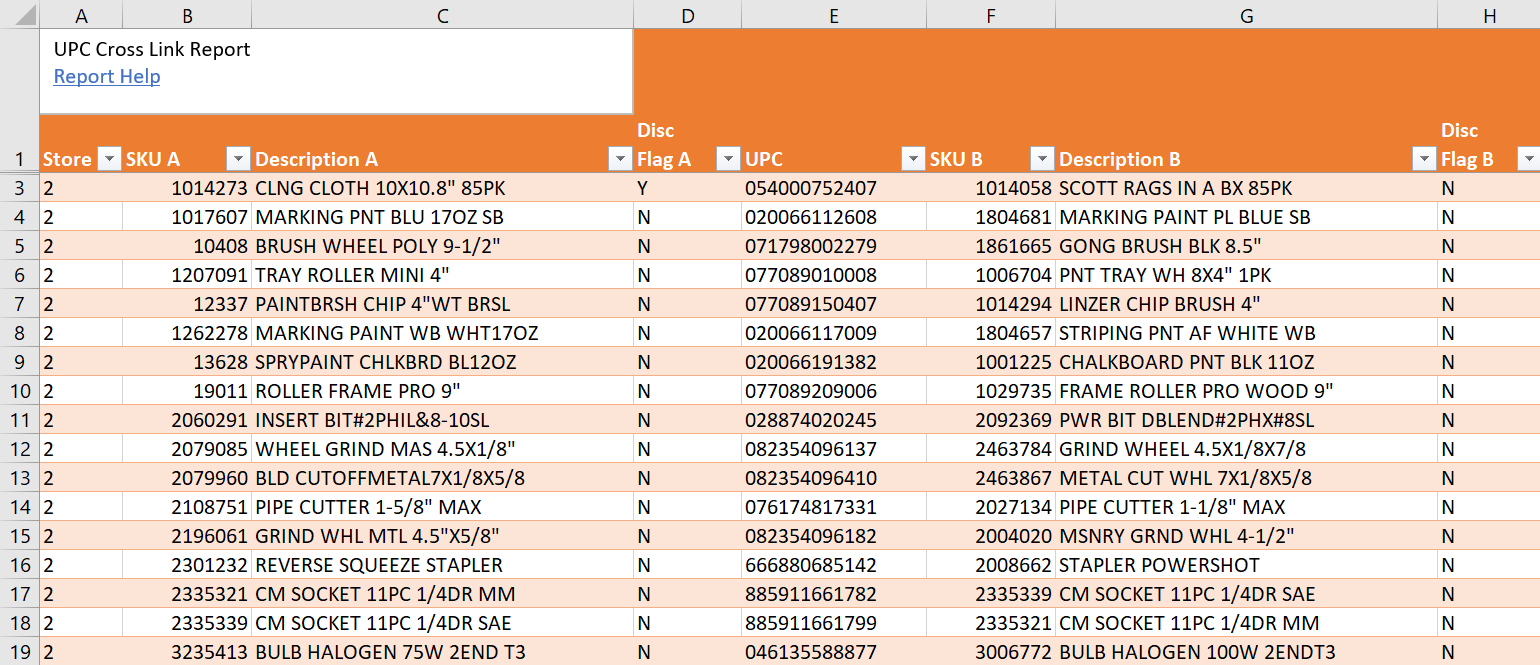This screenshot has width=1540, height=665.
Task: Open the Store column filter dropdown
Action: pos(109,159)
